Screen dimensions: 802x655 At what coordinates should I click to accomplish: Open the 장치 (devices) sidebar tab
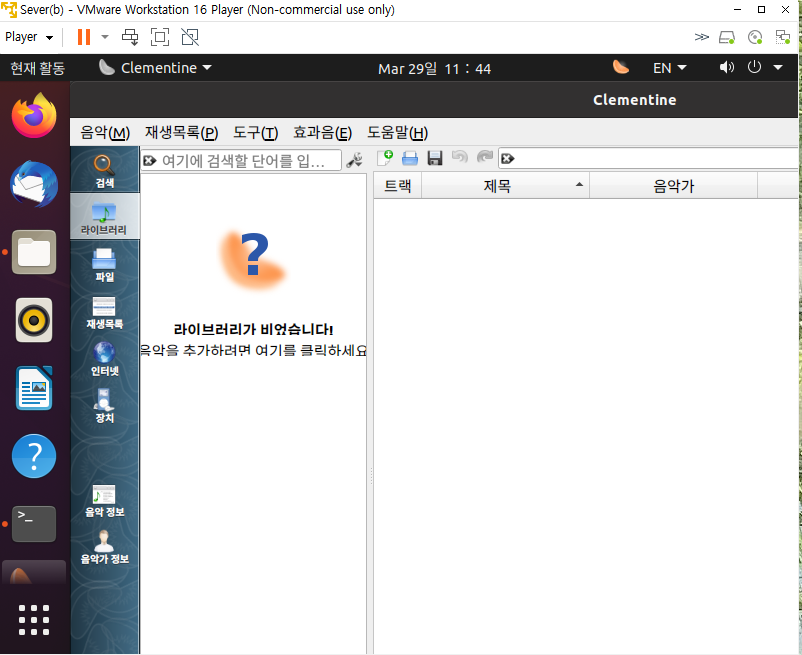104,406
